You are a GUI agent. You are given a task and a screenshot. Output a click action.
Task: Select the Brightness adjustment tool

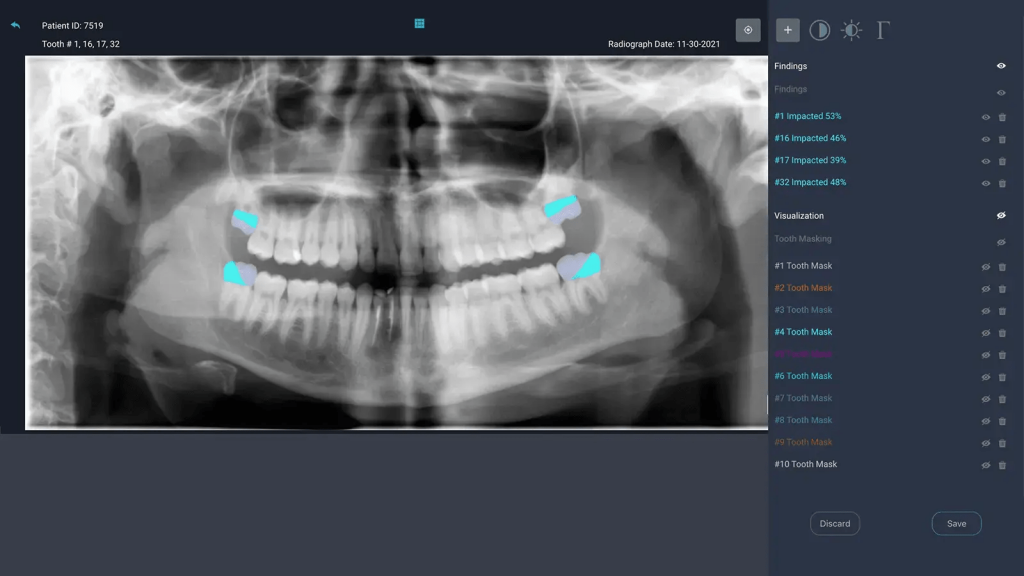click(x=851, y=30)
